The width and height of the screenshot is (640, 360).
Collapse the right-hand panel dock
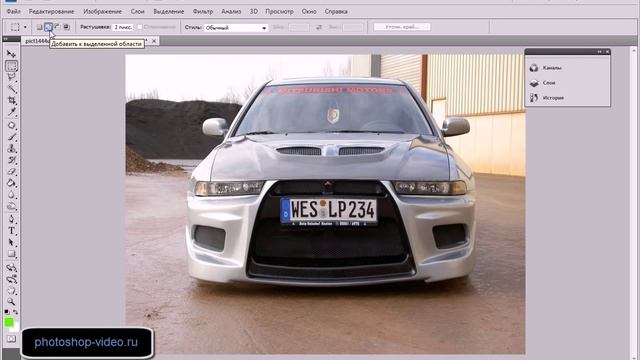(599, 52)
